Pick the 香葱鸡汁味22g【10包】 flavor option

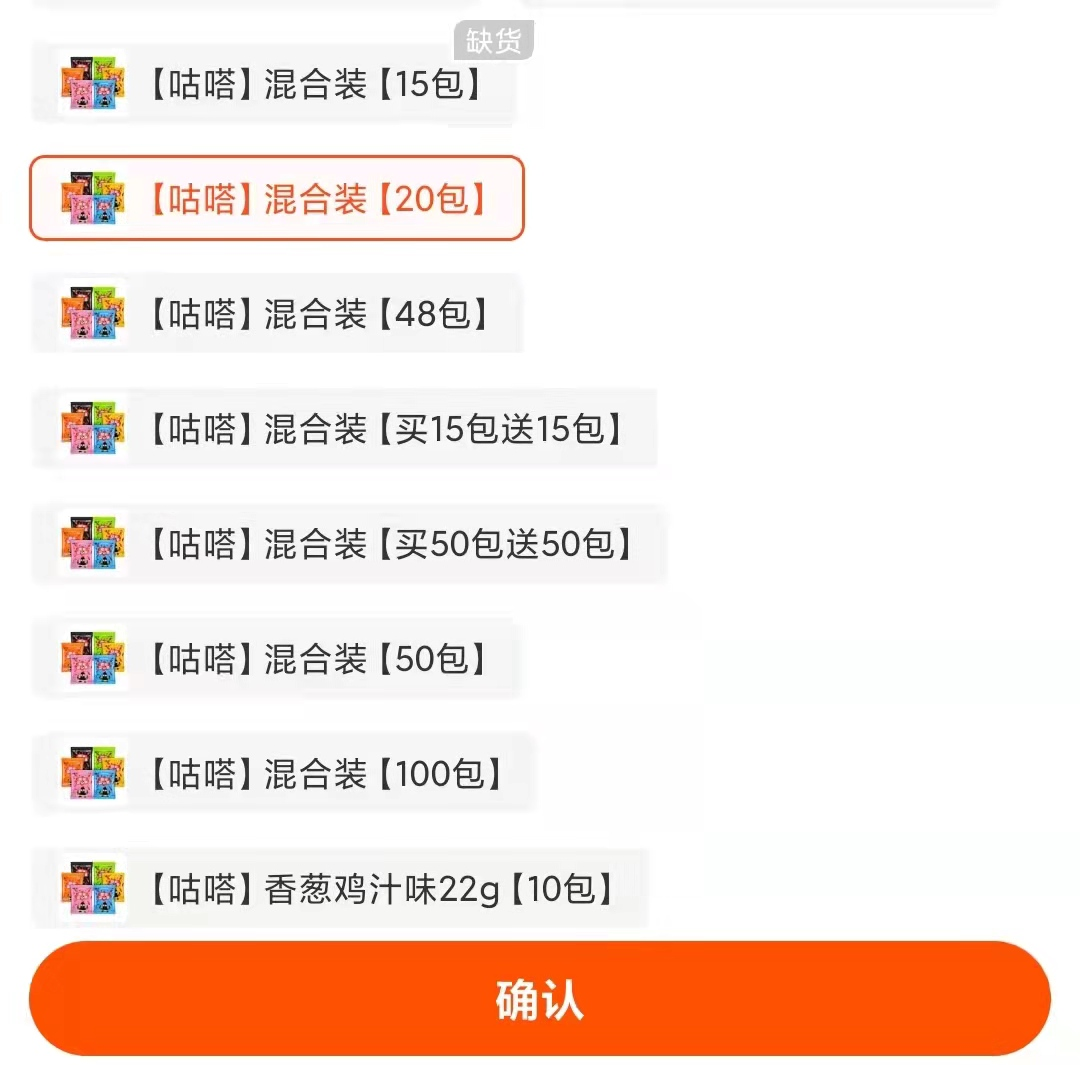pos(378,889)
